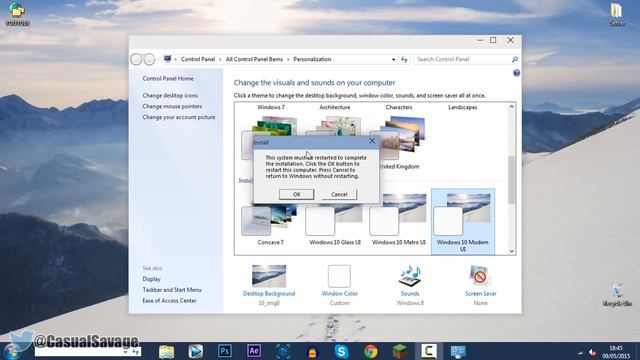This screenshot has width=640, height=360.
Task: Open Desktop Background settings
Action: [x=269, y=284]
